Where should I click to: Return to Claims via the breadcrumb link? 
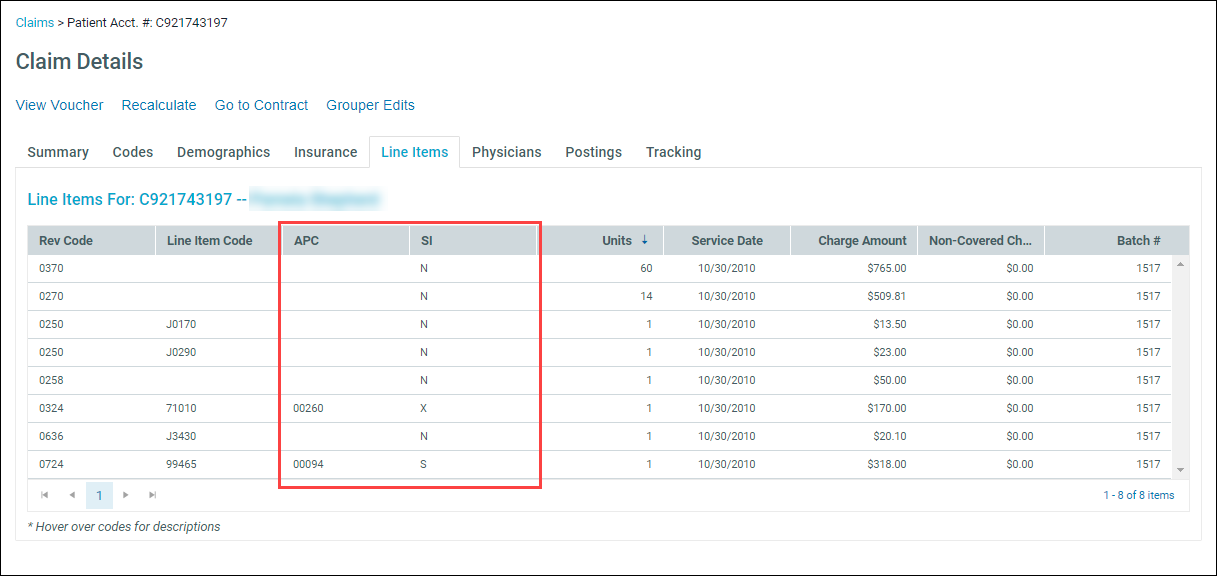[x=34, y=22]
